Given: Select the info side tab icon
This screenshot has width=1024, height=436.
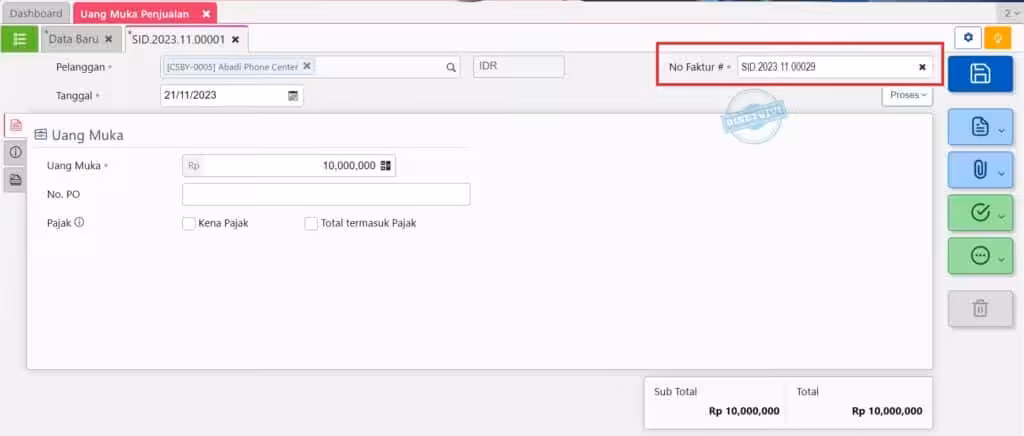Looking at the screenshot, I should [16, 152].
